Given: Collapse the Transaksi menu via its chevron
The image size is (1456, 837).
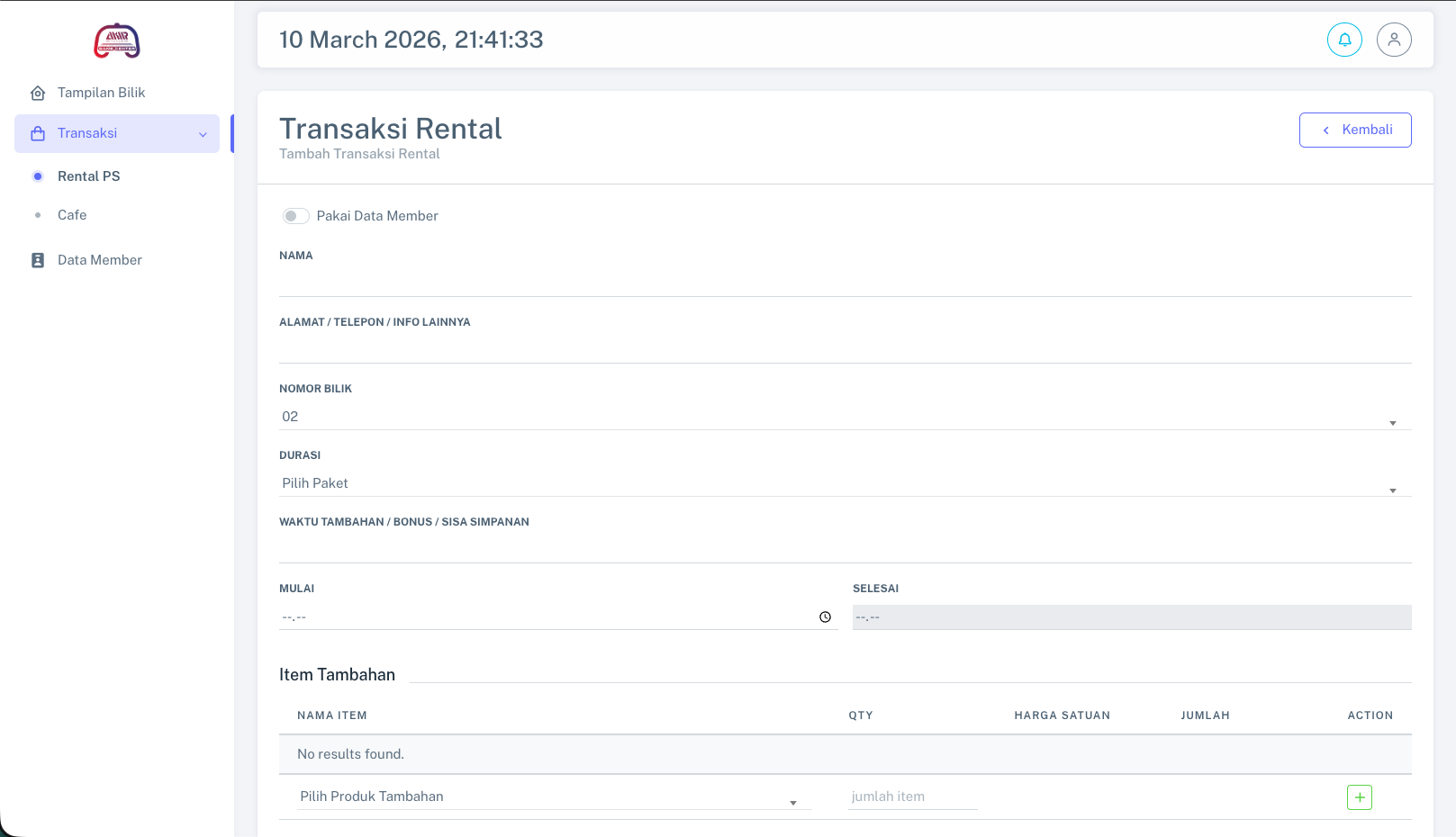Looking at the screenshot, I should click(x=202, y=133).
